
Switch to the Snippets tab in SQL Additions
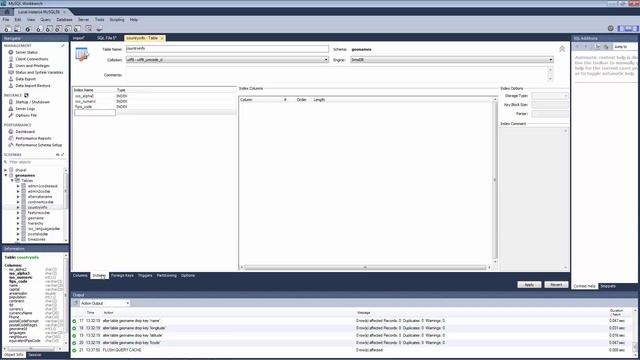[x=608, y=286]
